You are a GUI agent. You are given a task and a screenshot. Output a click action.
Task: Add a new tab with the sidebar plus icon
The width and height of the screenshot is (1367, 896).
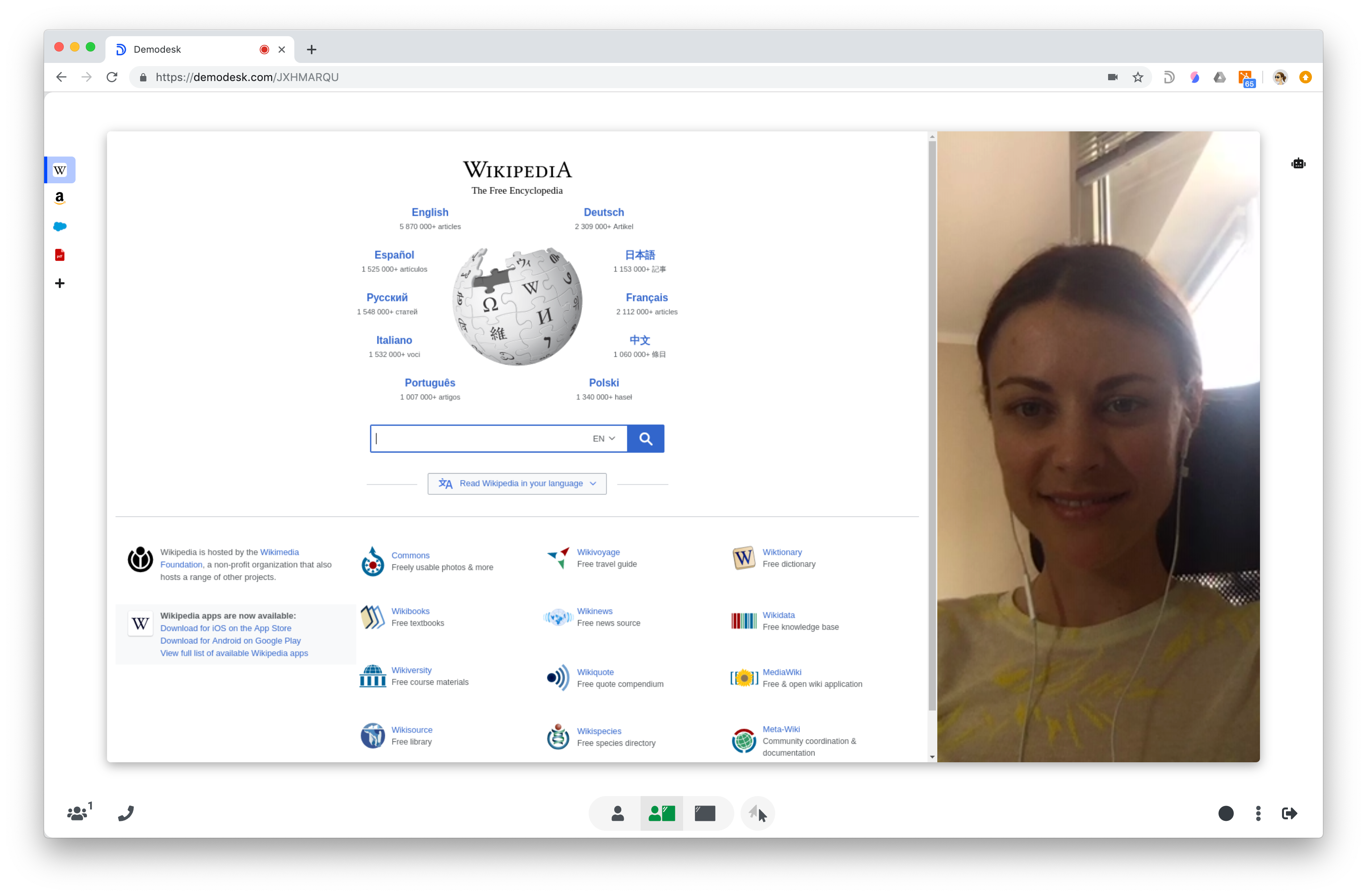tap(60, 283)
